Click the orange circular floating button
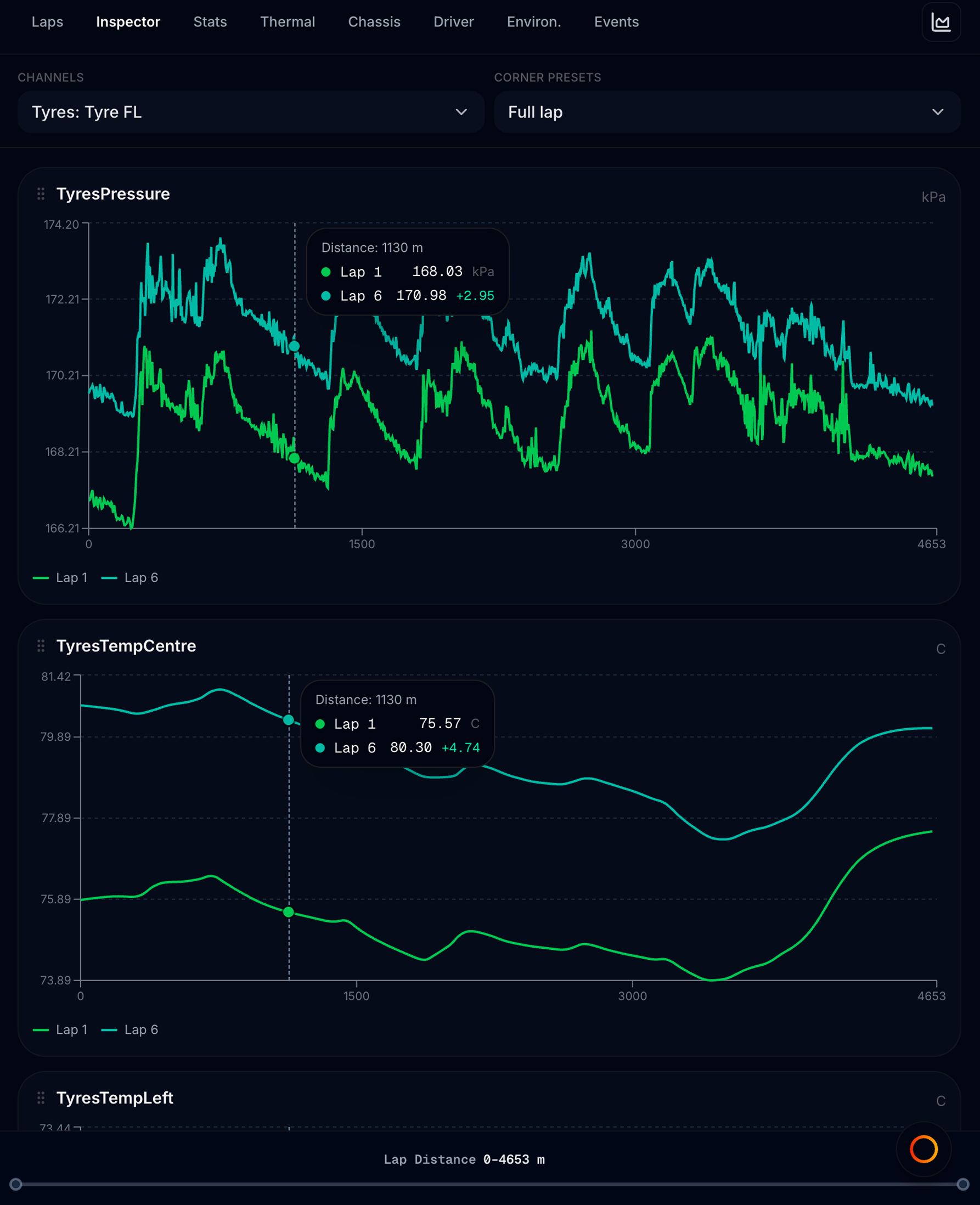 923,1149
